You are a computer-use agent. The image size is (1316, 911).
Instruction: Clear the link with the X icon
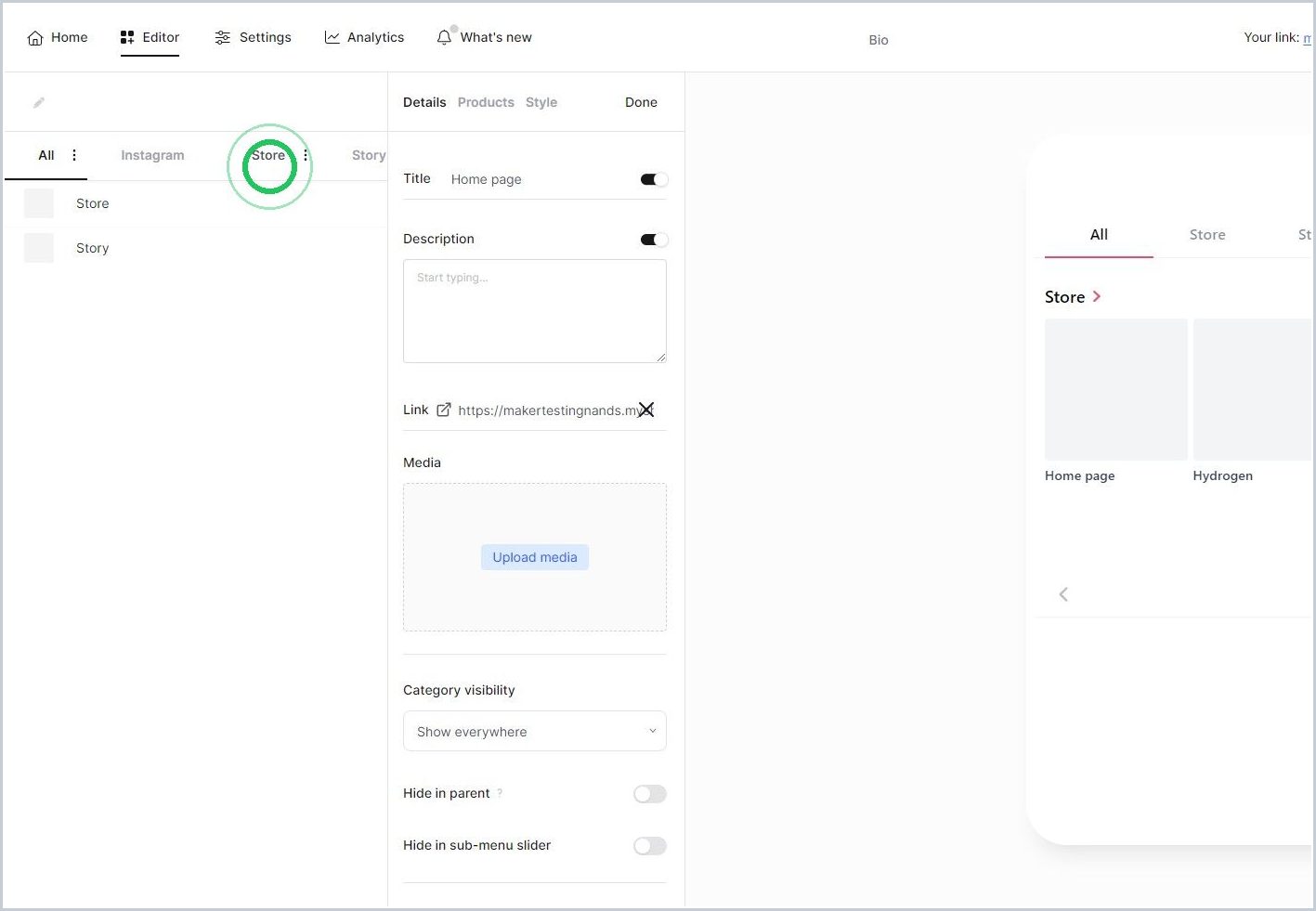click(646, 410)
